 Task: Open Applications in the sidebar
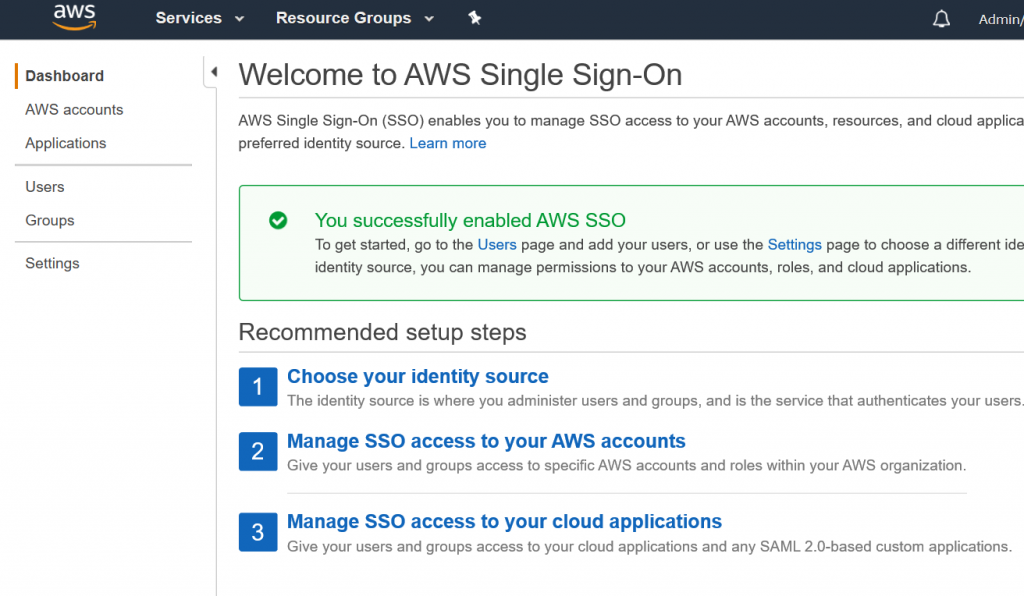[66, 143]
